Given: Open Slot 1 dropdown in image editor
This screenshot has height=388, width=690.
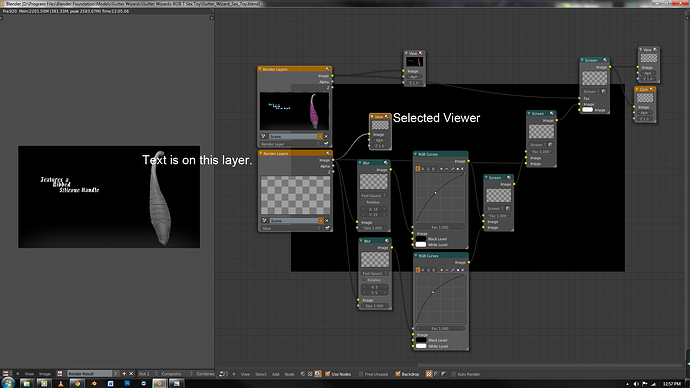Looking at the screenshot, I should click(147, 374).
